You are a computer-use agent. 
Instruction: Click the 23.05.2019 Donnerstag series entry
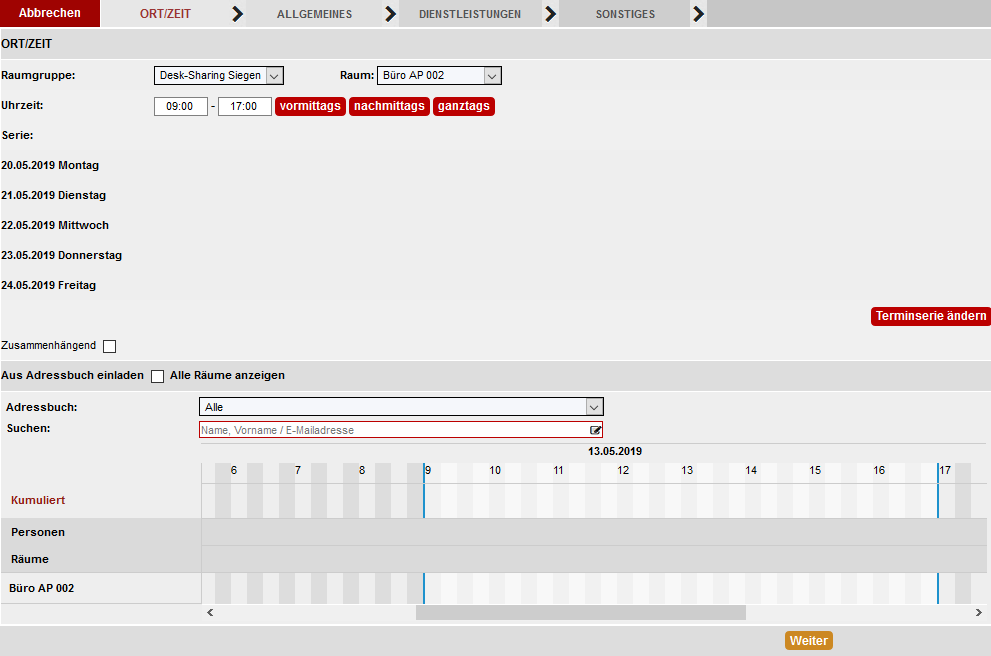click(x=61, y=255)
